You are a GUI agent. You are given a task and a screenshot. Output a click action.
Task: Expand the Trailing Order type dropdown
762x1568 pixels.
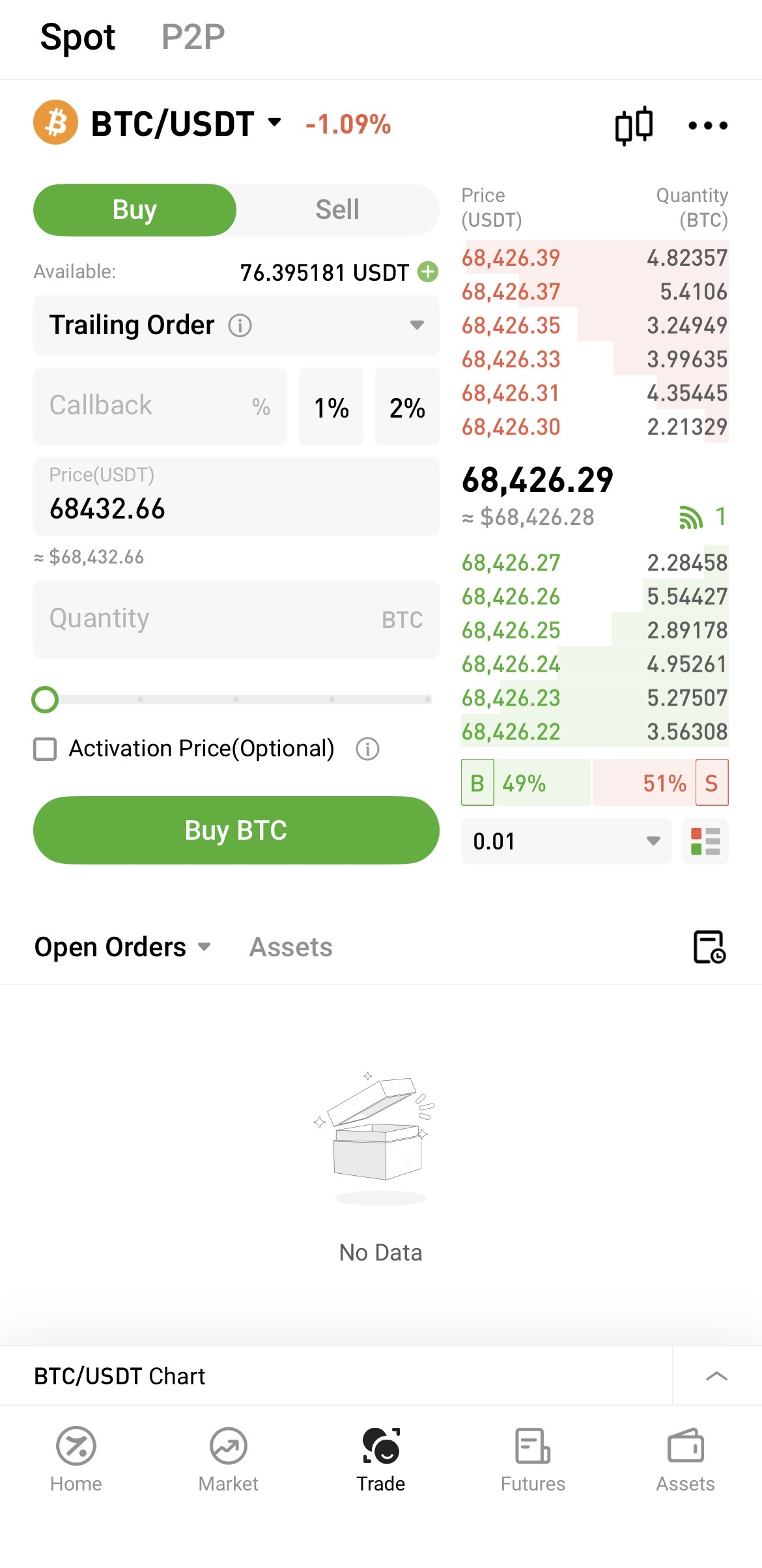click(417, 325)
